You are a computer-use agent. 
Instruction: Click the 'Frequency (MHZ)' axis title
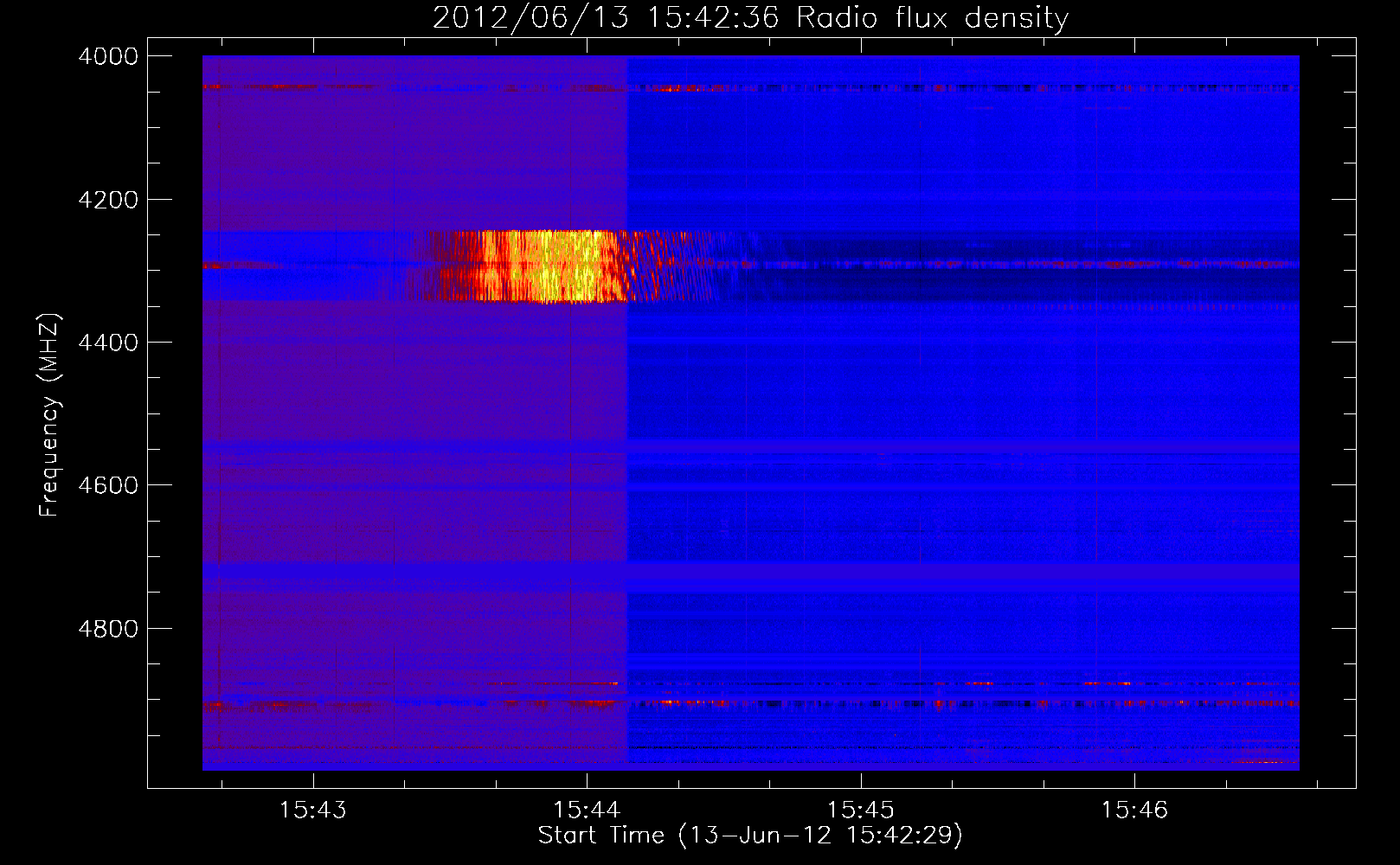tap(49, 415)
